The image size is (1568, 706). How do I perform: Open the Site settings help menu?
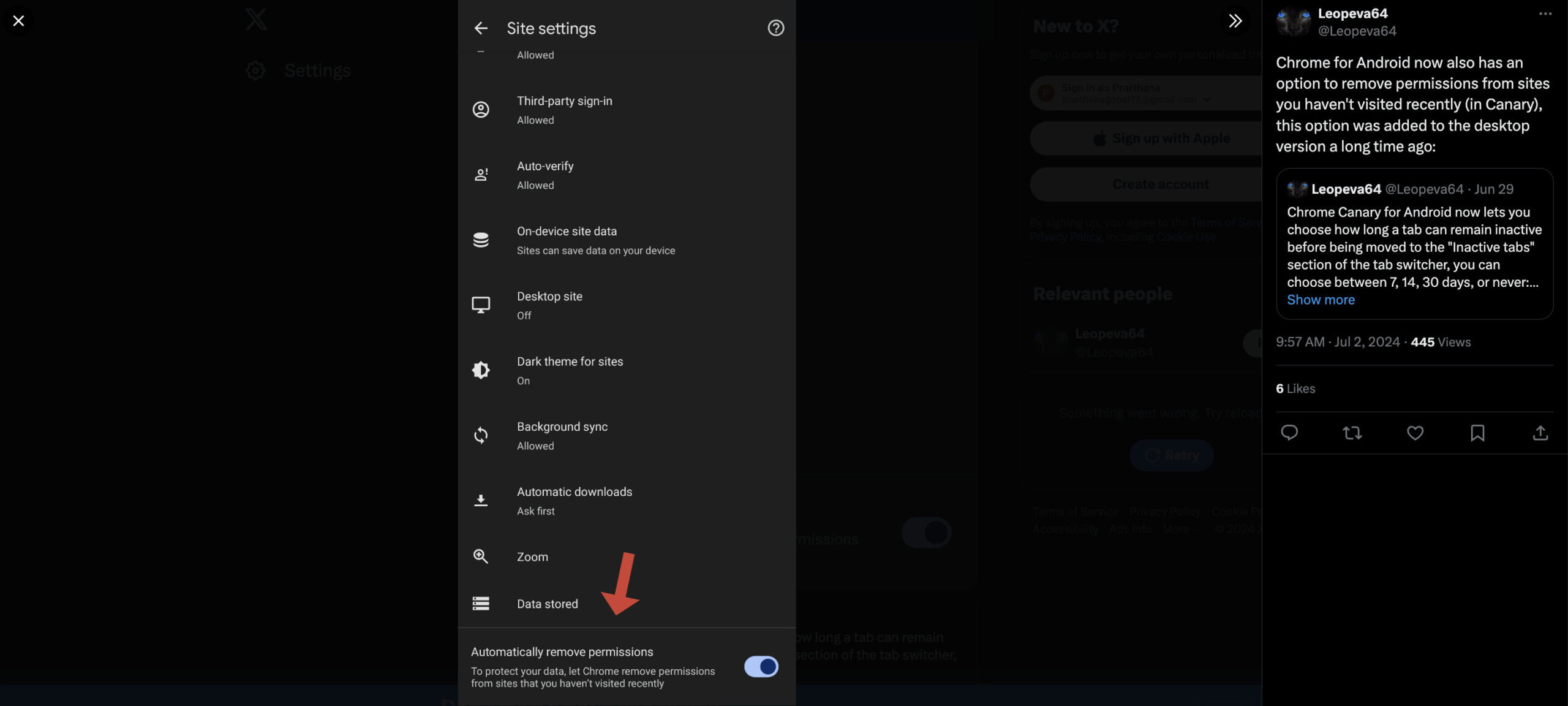[776, 27]
